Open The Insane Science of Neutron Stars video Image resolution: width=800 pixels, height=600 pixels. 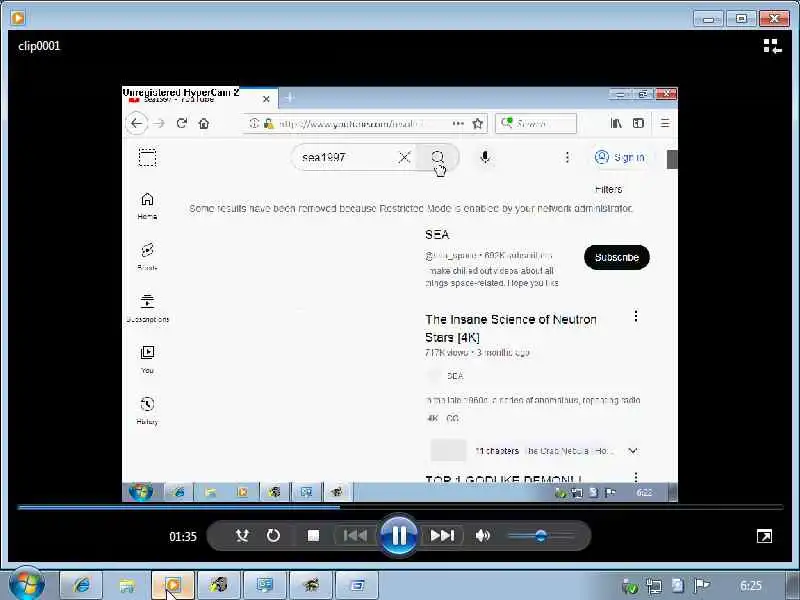point(511,328)
